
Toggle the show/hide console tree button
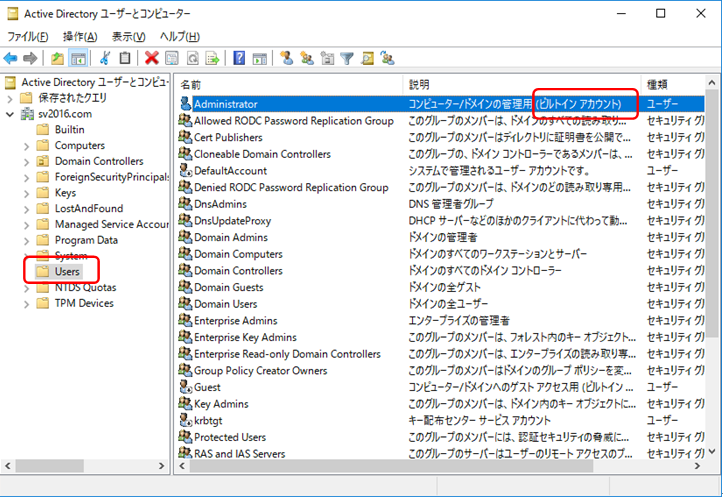coord(78,59)
